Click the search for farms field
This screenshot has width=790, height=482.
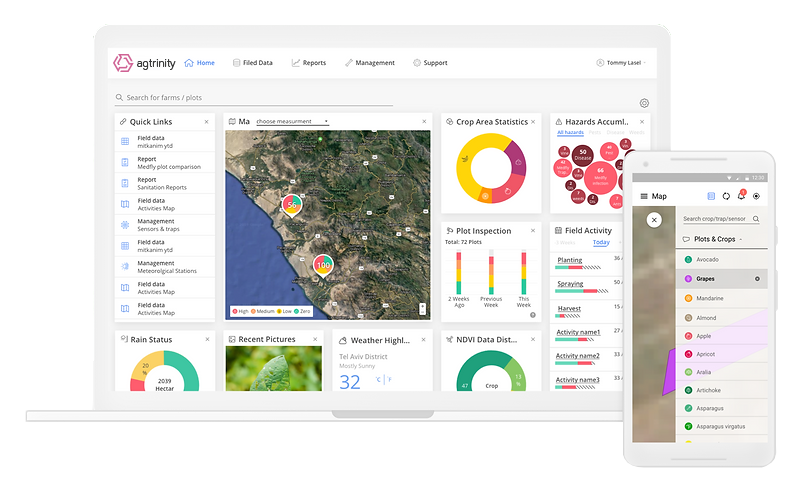(255, 98)
